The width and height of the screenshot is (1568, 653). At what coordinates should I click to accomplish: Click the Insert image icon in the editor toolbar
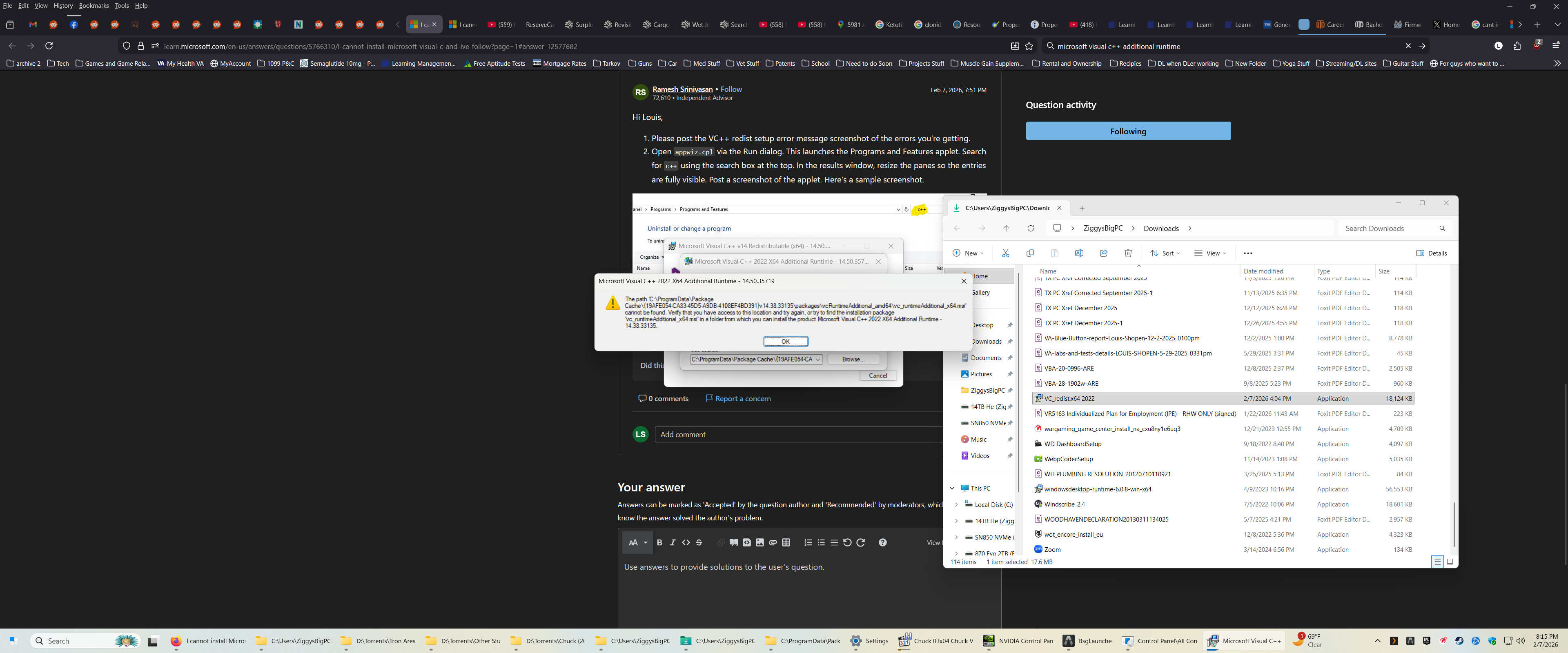pyautogui.click(x=759, y=542)
